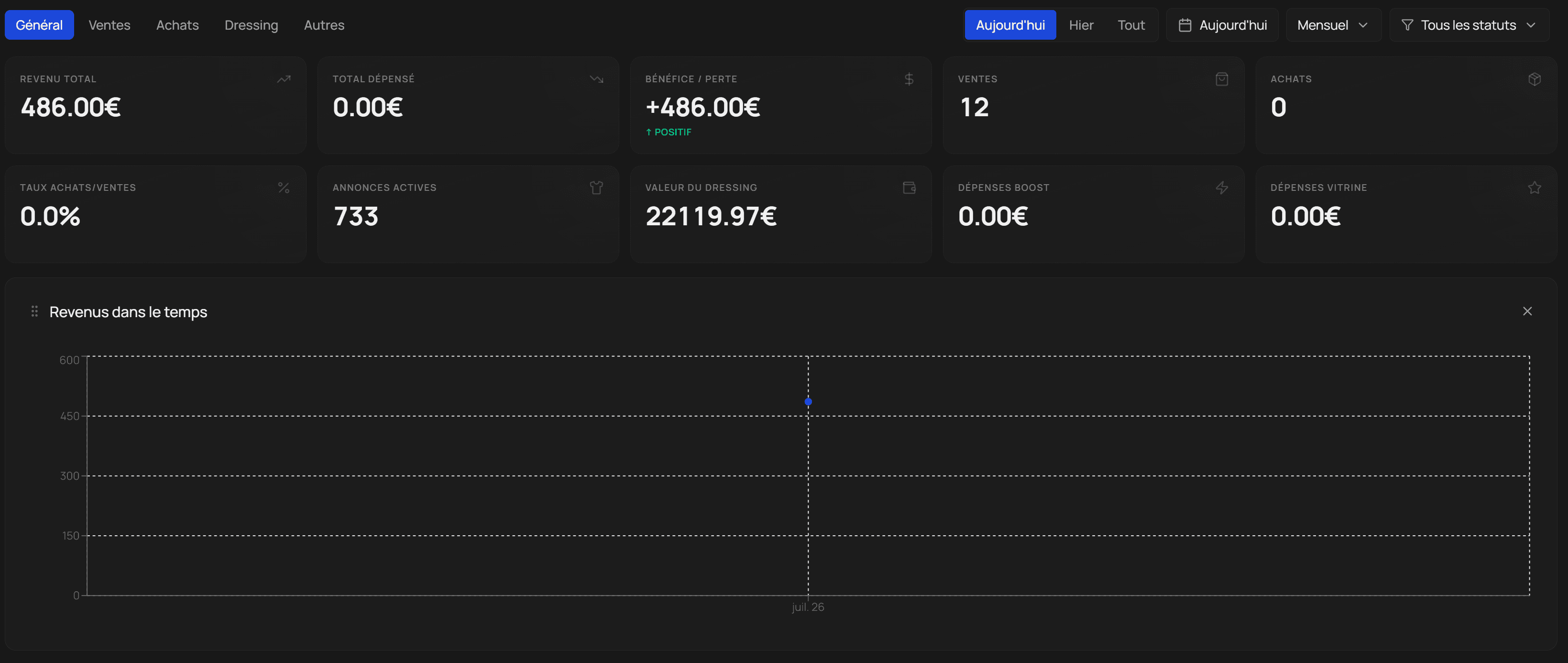The width and height of the screenshot is (1568, 663).
Task: Select the Hier period toggle
Action: pyautogui.click(x=1081, y=25)
